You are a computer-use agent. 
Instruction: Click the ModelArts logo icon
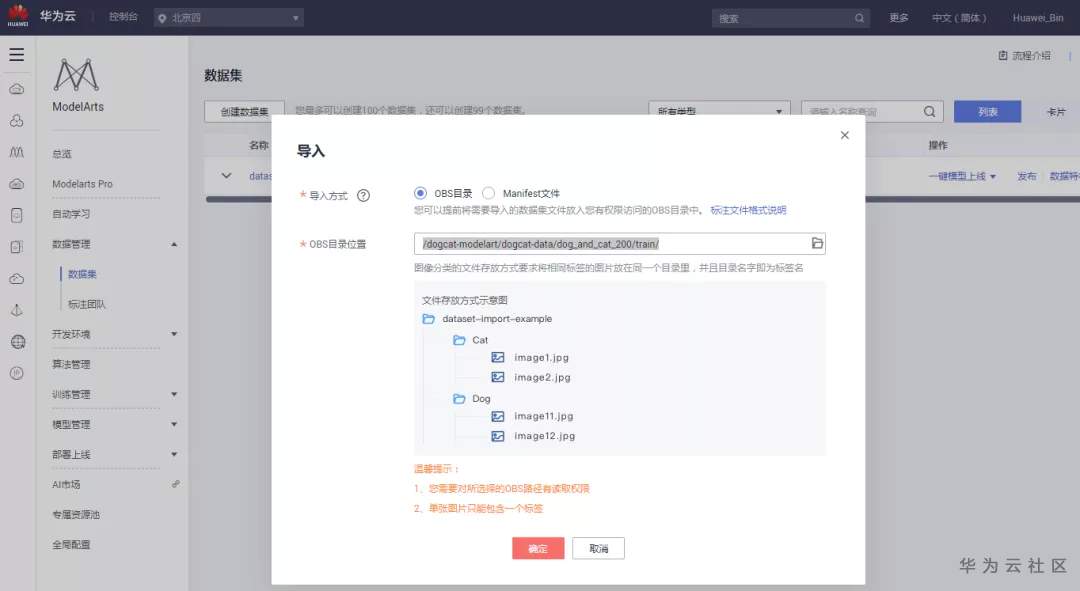pos(76,74)
